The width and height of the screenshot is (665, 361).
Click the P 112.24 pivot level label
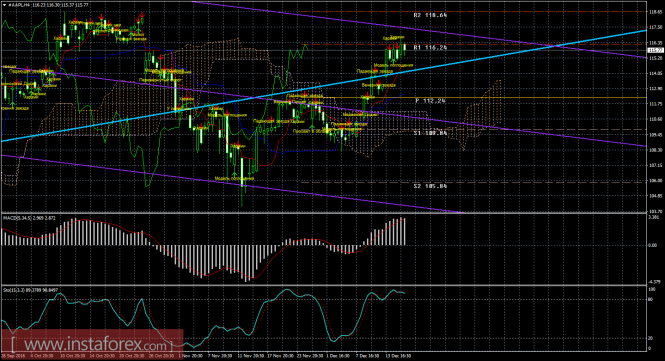tap(430, 101)
